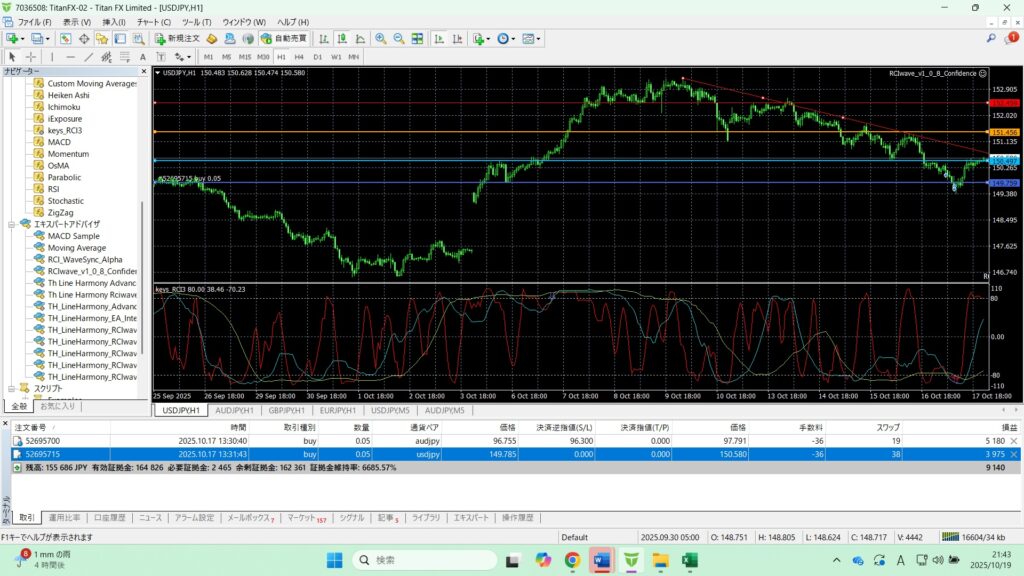Collapse the エキスパートアドバイザ tree node

point(12,225)
